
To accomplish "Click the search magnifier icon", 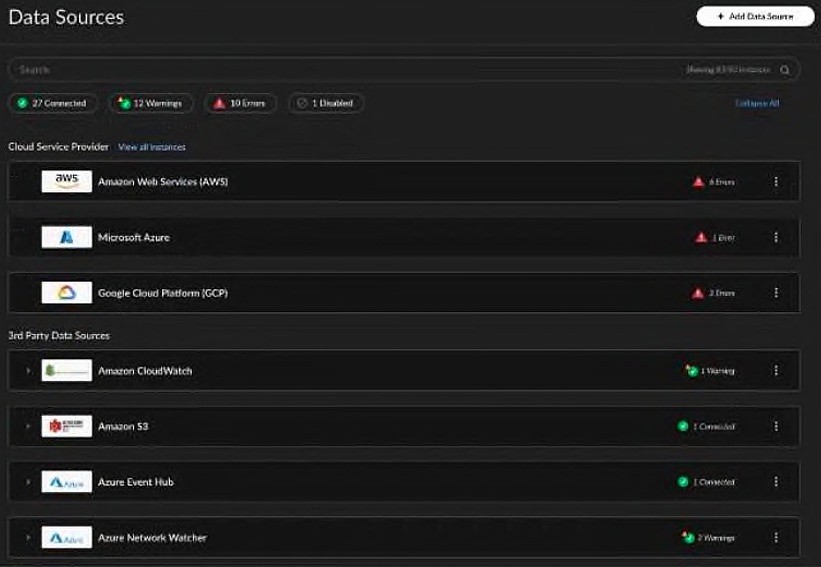I will click(784, 70).
